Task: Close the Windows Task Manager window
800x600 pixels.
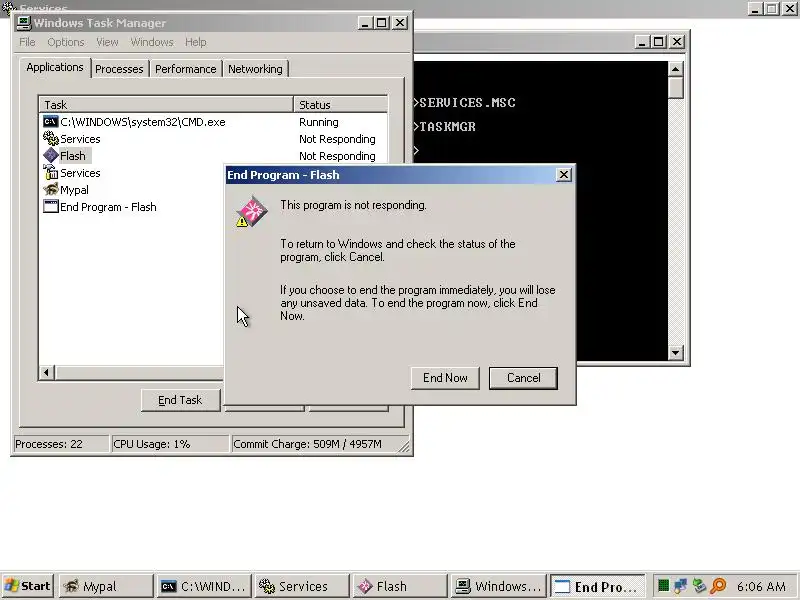Action: (400, 23)
